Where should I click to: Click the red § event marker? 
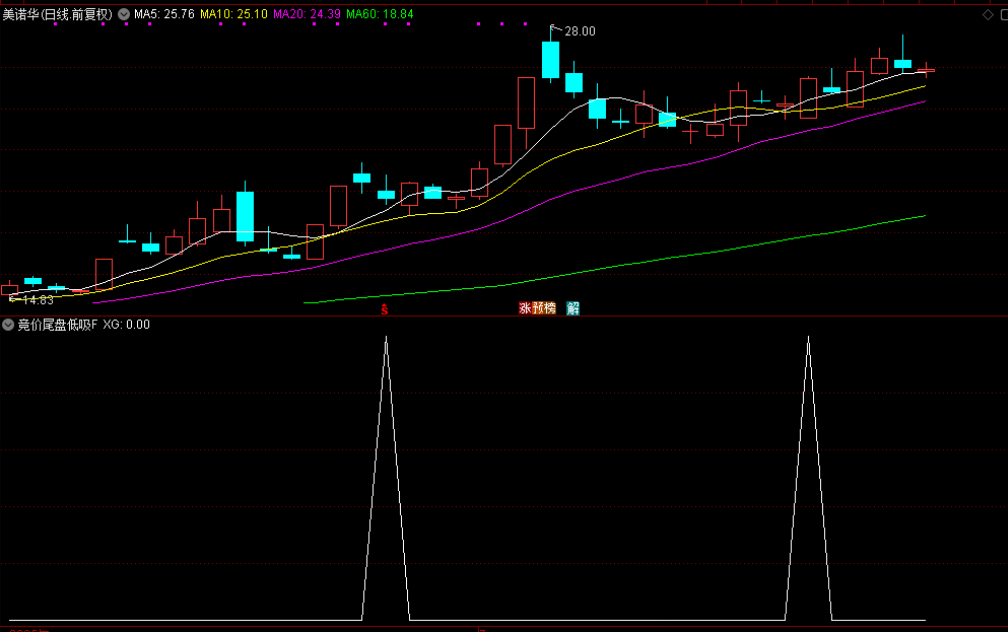(x=385, y=309)
